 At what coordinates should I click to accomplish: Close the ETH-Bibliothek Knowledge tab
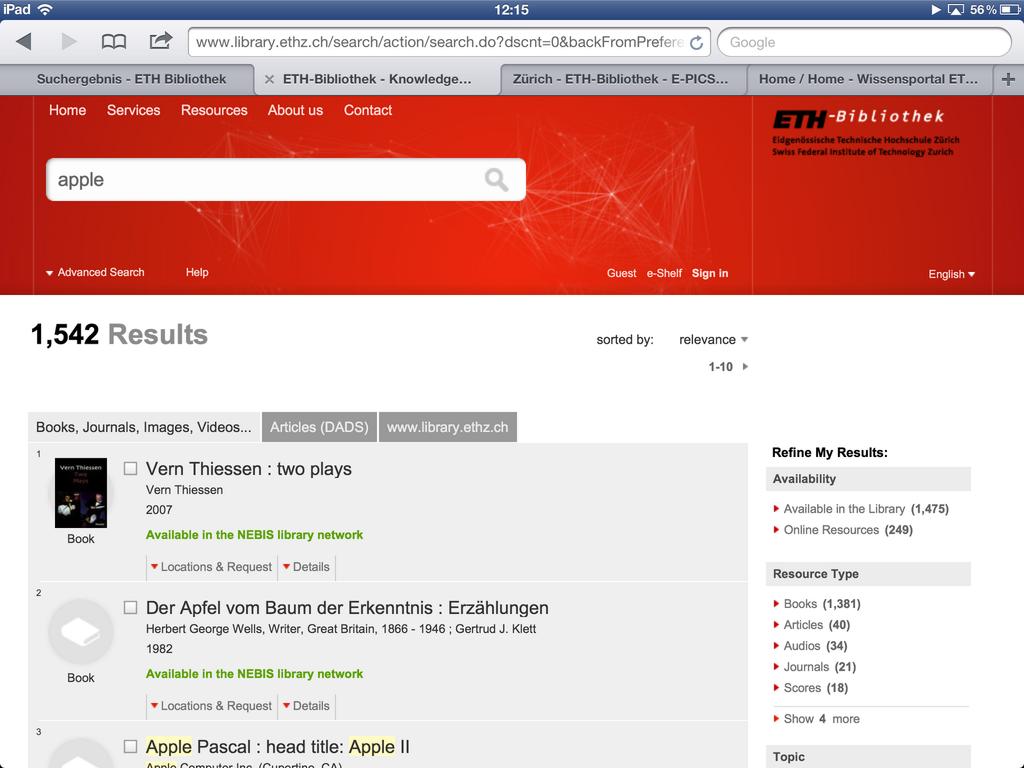tap(269, 79)
